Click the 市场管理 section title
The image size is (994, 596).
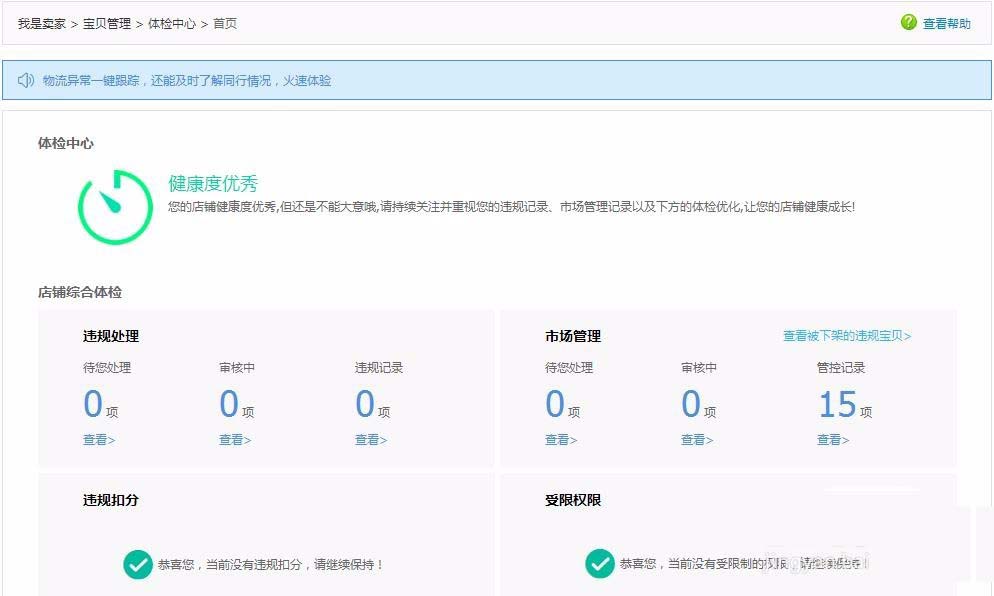[x=573, y=336]
